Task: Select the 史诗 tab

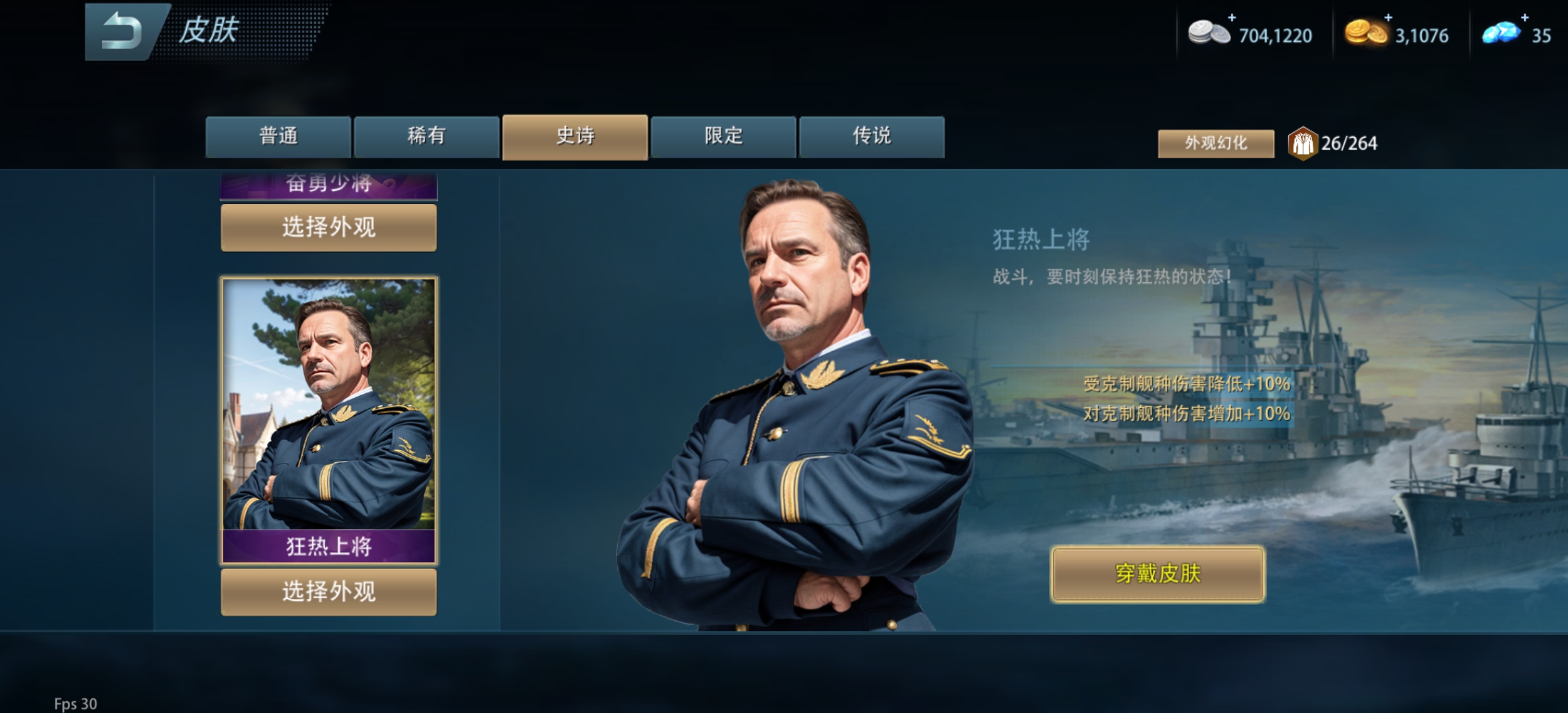Action: click(x=575, y=137)
